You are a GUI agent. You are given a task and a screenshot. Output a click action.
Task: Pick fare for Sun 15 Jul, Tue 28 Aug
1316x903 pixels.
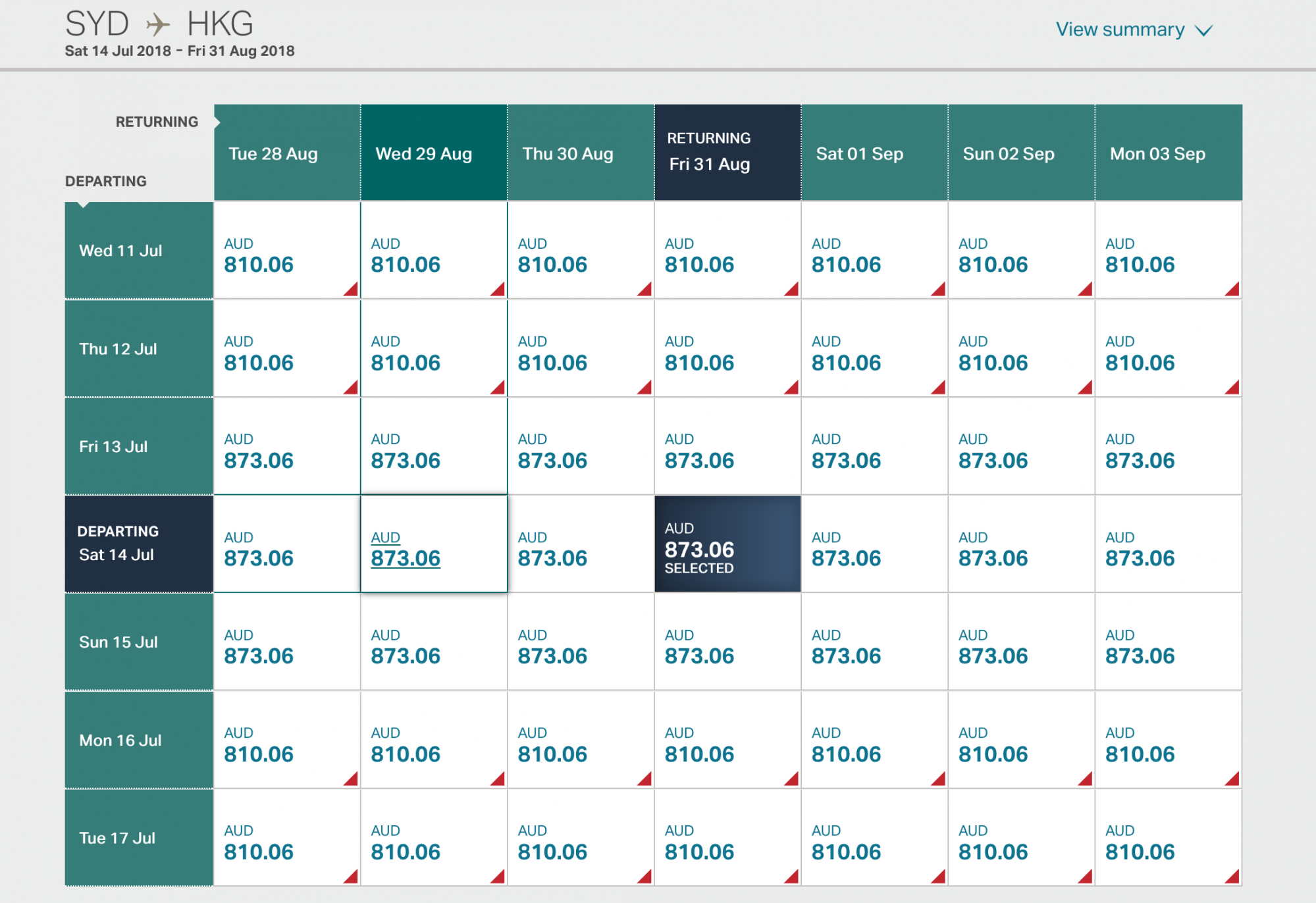click(287, 642)
